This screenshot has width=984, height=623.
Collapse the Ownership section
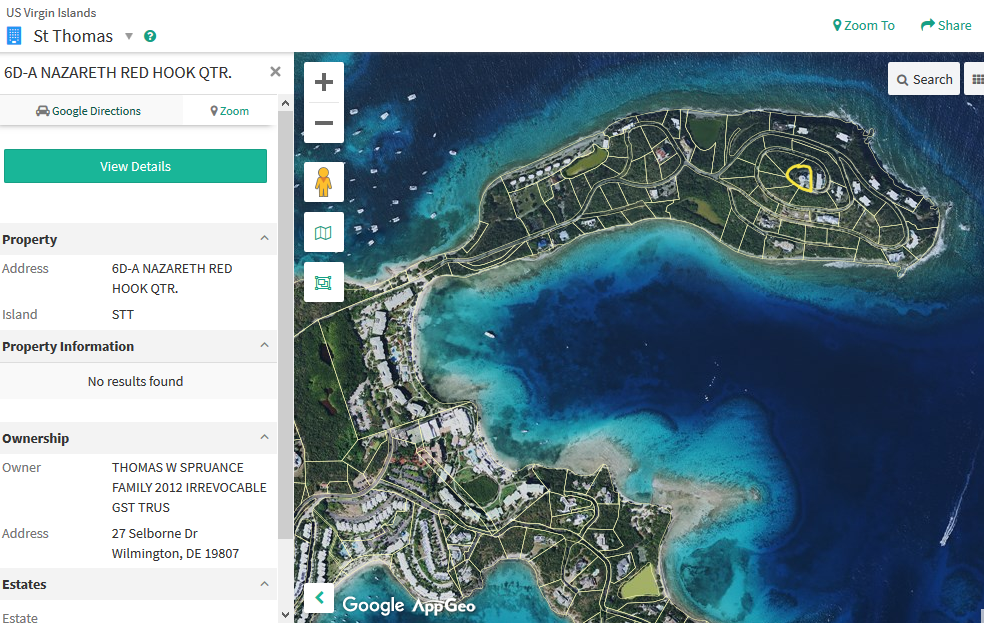[264, 437]
